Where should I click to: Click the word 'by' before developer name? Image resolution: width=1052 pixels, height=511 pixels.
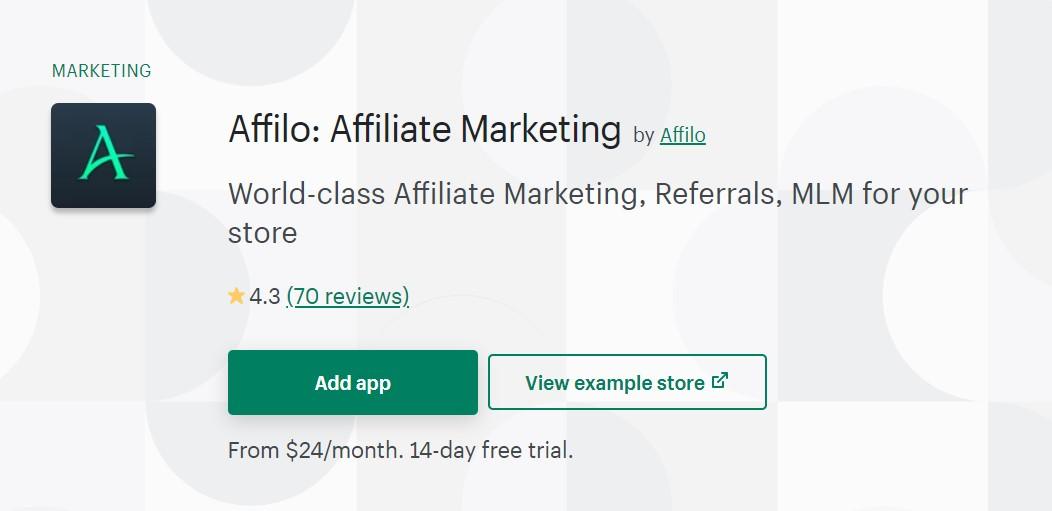pos(644,135)
